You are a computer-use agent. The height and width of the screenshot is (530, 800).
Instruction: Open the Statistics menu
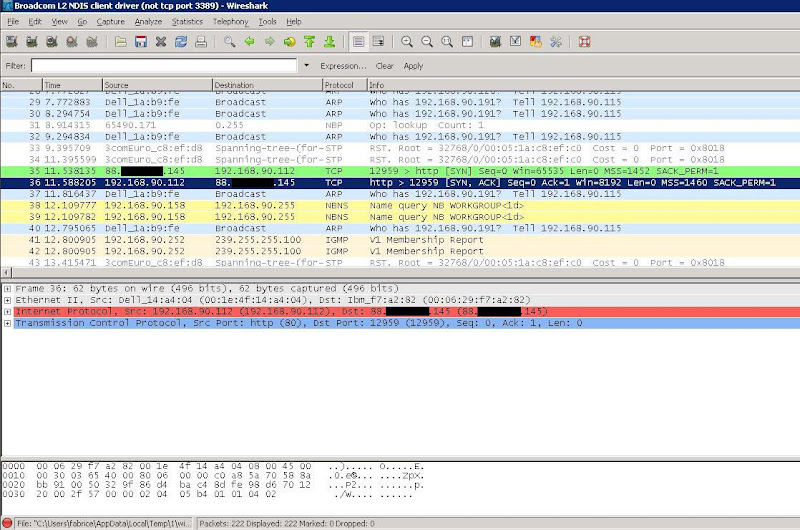[x=187, y=21]
